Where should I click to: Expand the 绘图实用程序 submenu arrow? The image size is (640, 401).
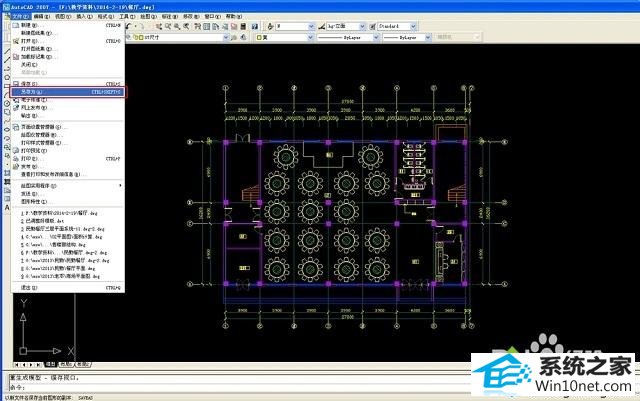120,185
